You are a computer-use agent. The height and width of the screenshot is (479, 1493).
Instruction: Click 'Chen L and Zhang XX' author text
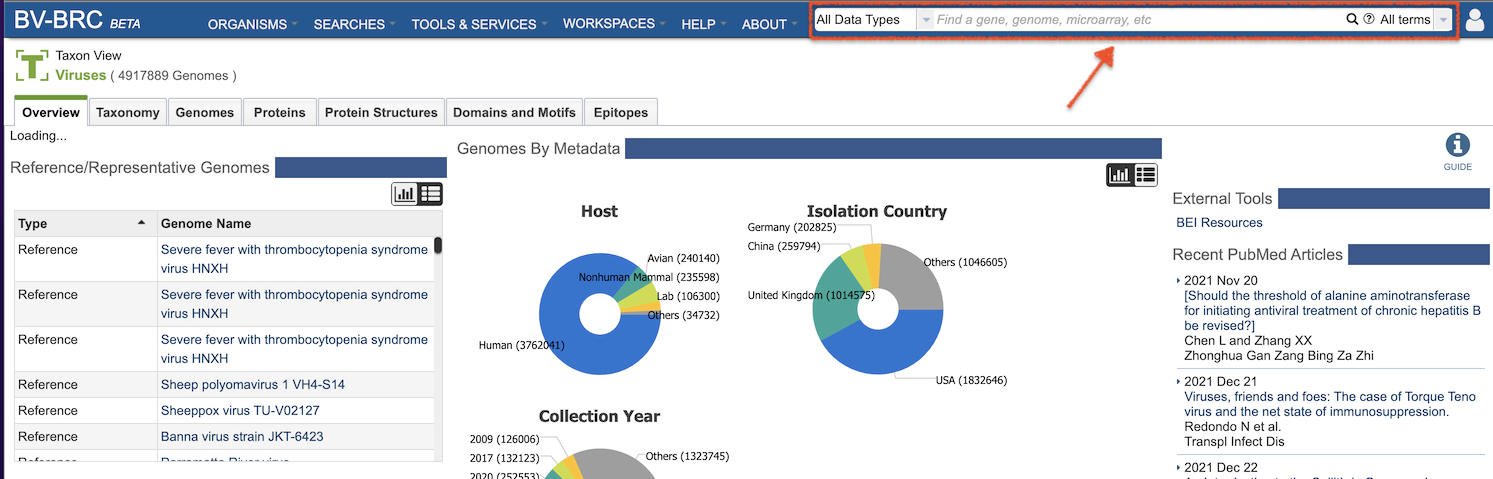click(x=1248, y=340)
